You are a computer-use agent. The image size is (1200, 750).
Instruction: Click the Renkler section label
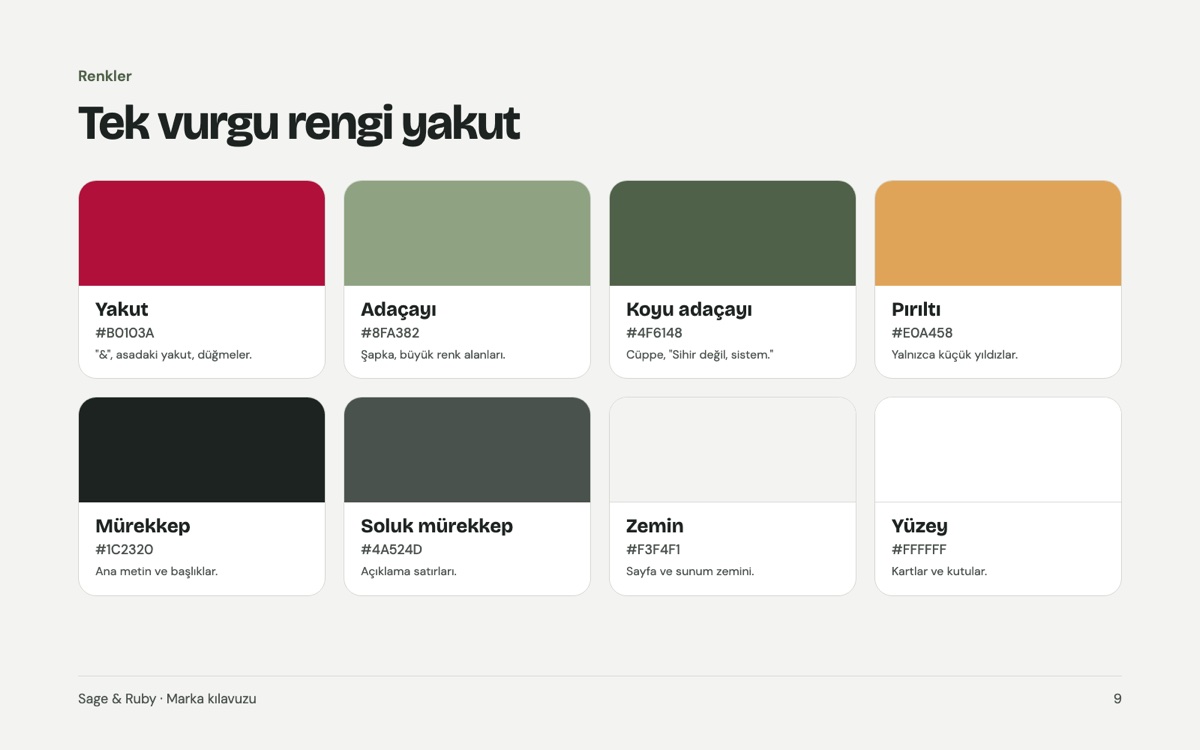(x=105, y=76)
